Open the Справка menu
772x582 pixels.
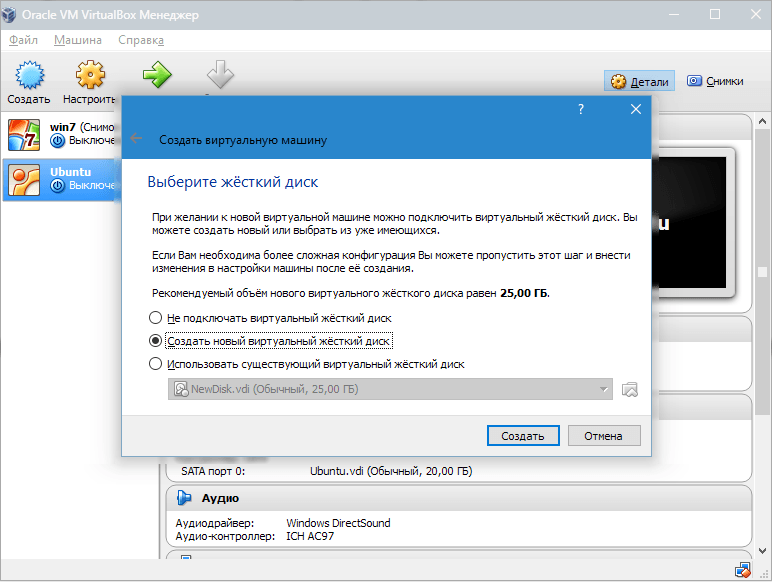click(141, 40)
